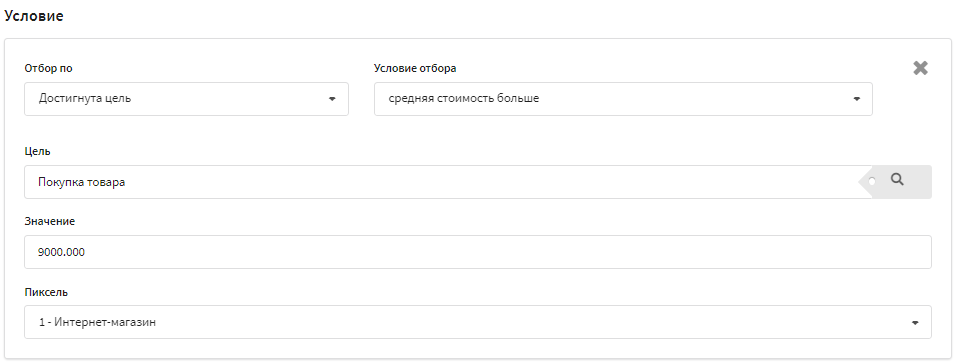The width and height of the screenshot is (956, 363).
Task: Focus the Значение field containing 9000.000
Action: point(478,252)
